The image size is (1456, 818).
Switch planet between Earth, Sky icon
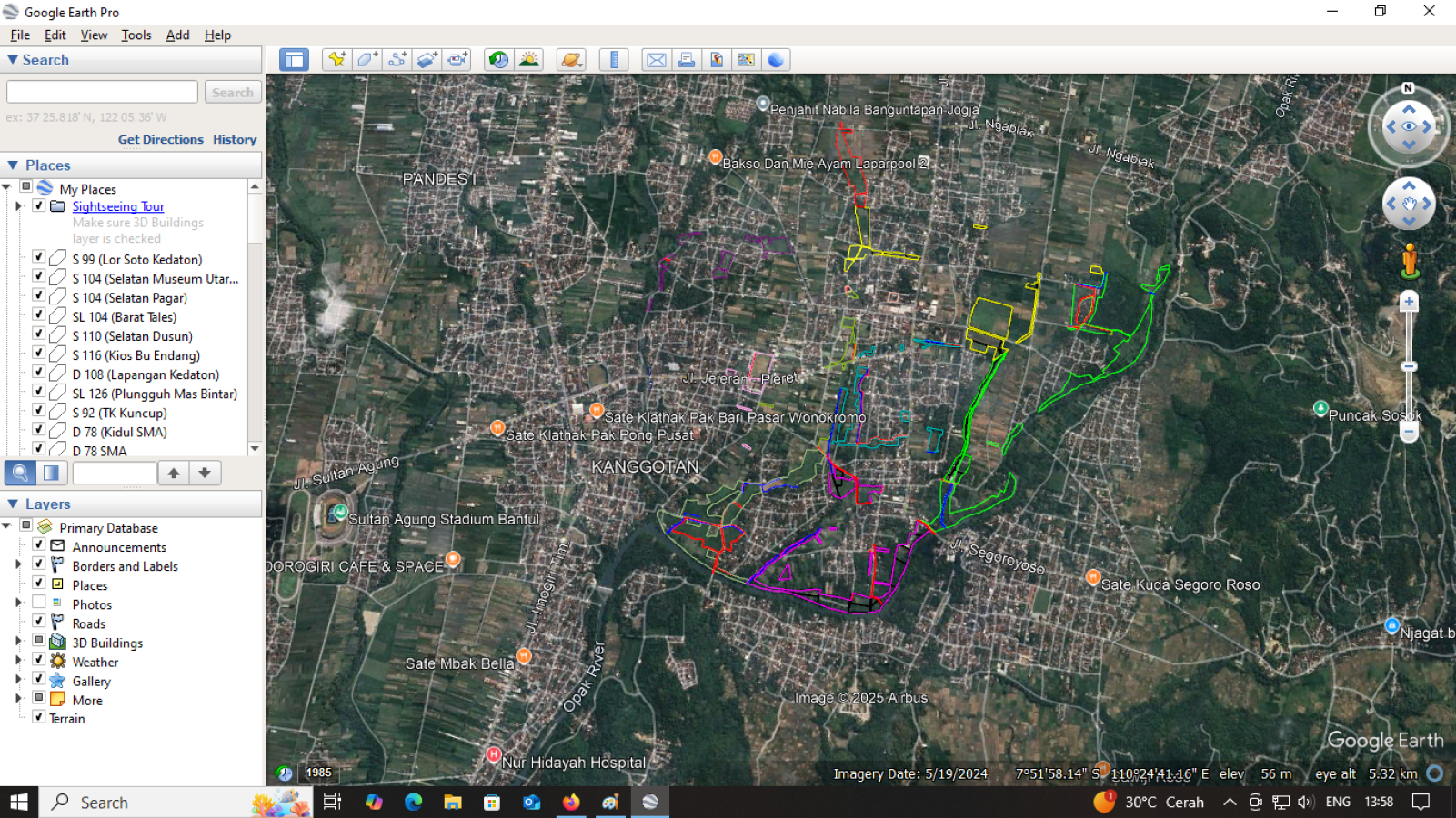coord(571,60)
